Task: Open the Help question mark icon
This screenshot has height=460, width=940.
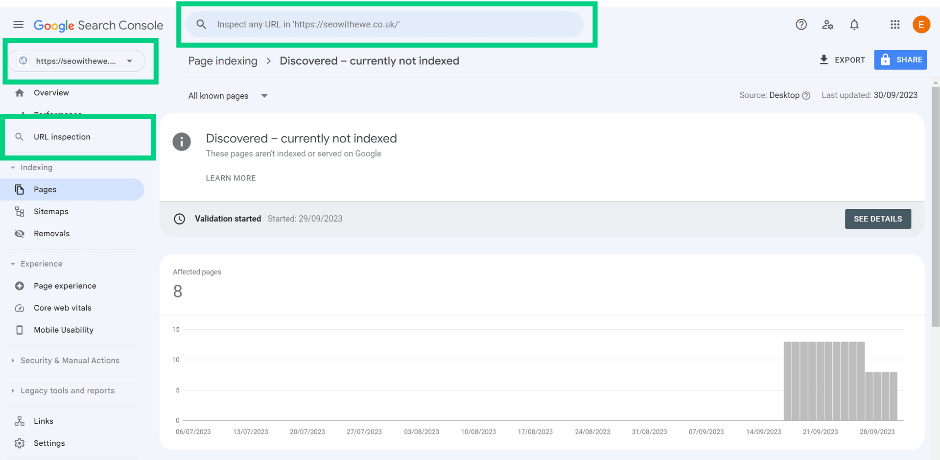Action: [x=801, y=25]
